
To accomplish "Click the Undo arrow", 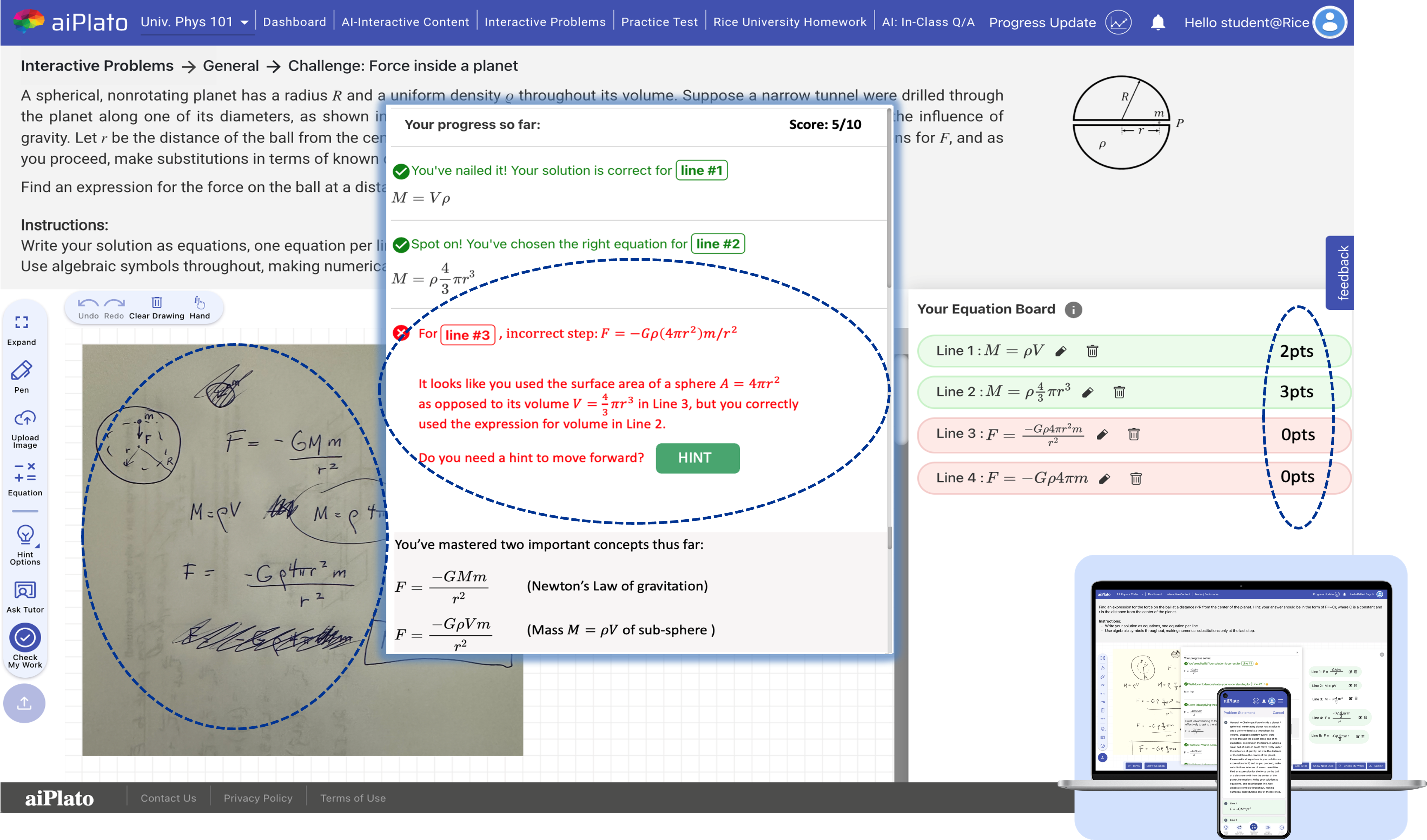I will [x=88, y=303].
